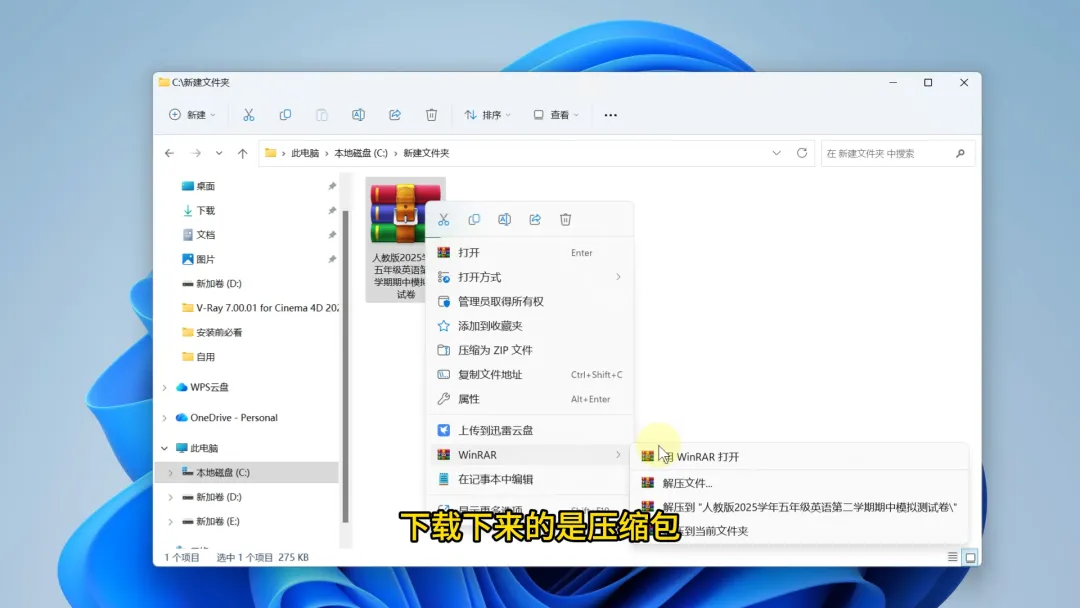Viewport: 1080px width, 608px height.
Task: Choose 用 WinRAR 打开 in submenu
Action: (x=799, y=457)
